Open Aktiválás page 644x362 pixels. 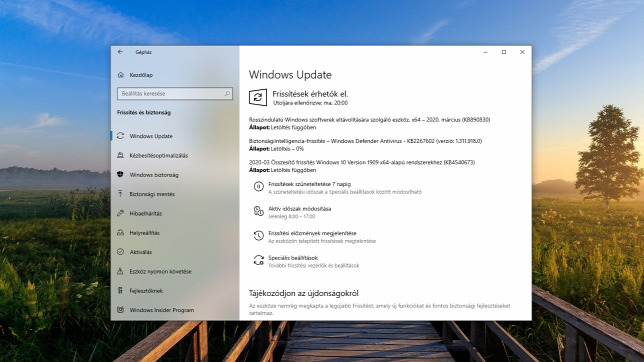point(141,252)
